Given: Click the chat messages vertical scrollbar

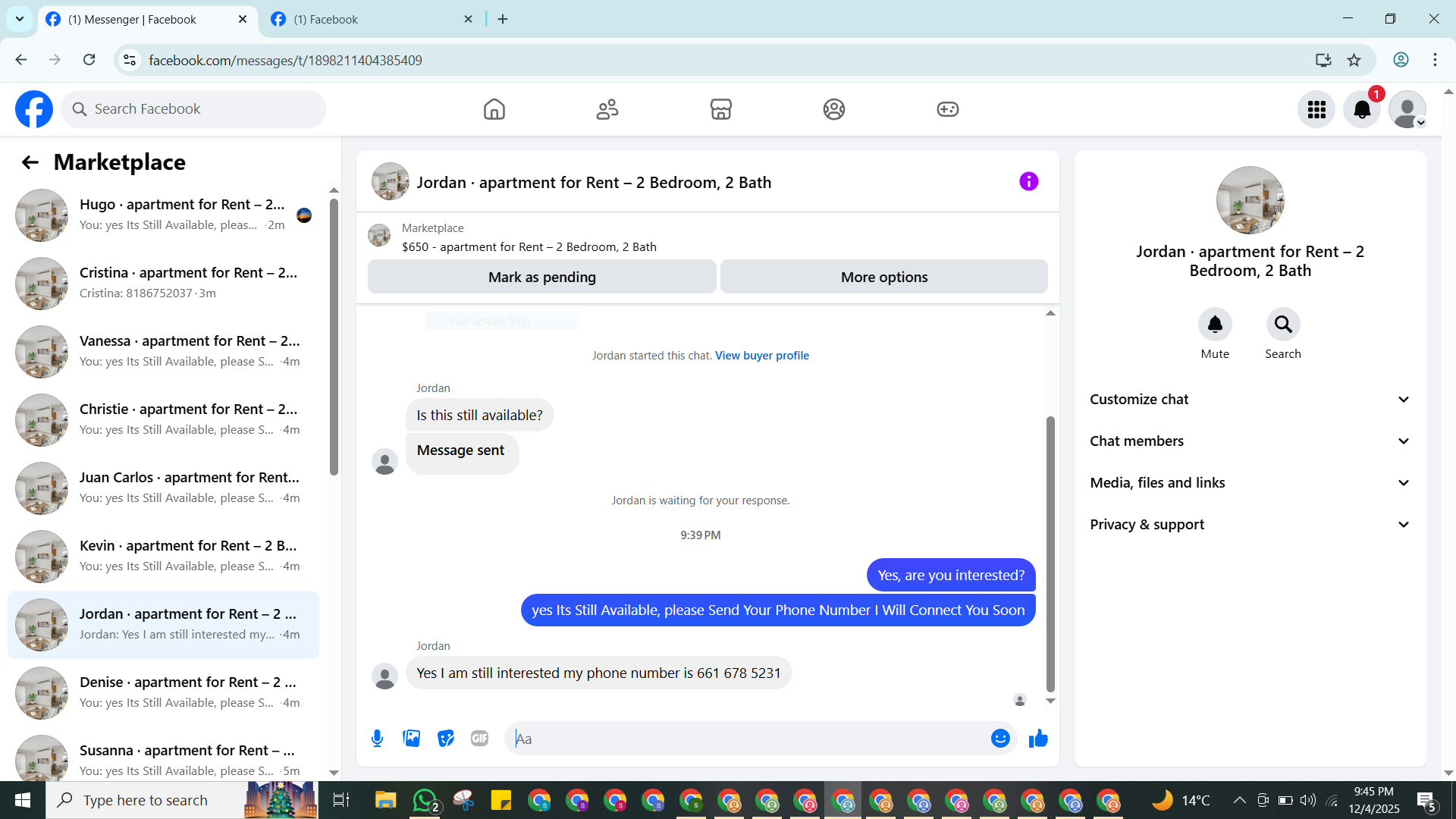Looking at the screenshot, I should [1050, 554].
